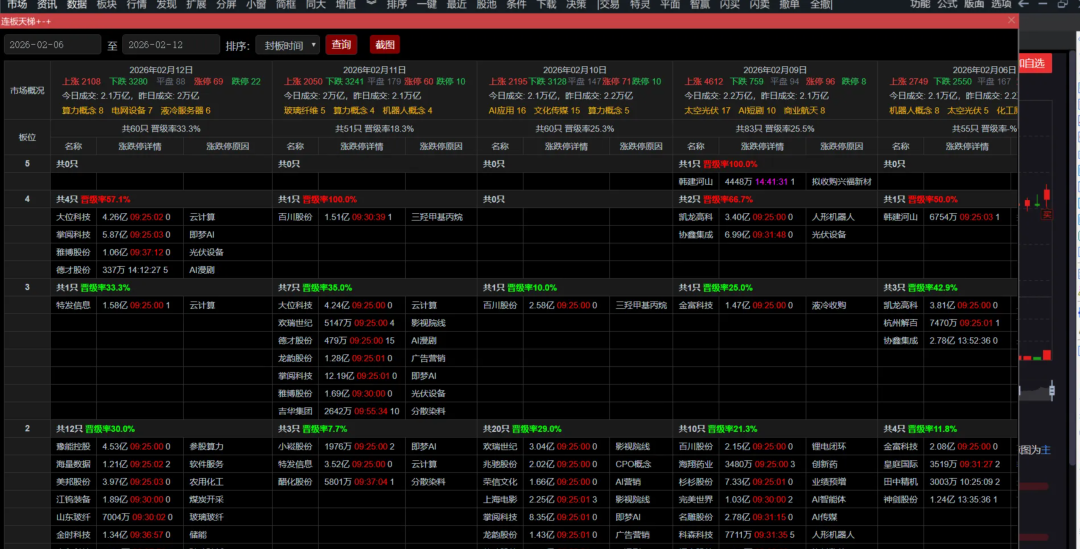
Task: Select stock 协鑫集成 in the Feb 09 column
Action: point(696,235)
